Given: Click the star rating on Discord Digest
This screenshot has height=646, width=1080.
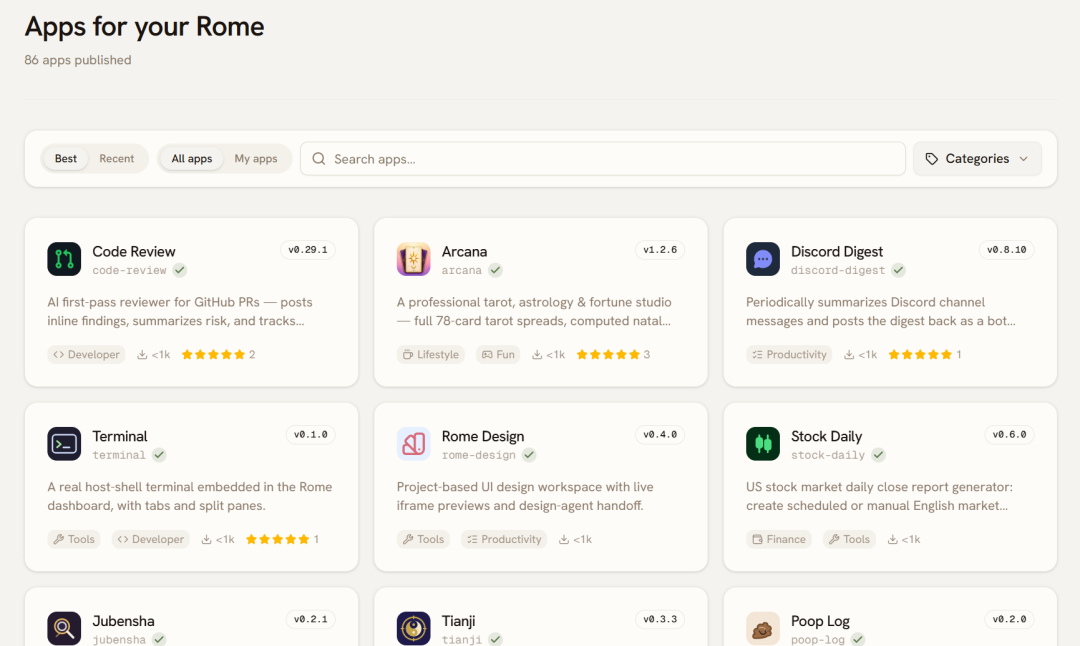Looking at the screenshot, I should (x=920, y=355).
